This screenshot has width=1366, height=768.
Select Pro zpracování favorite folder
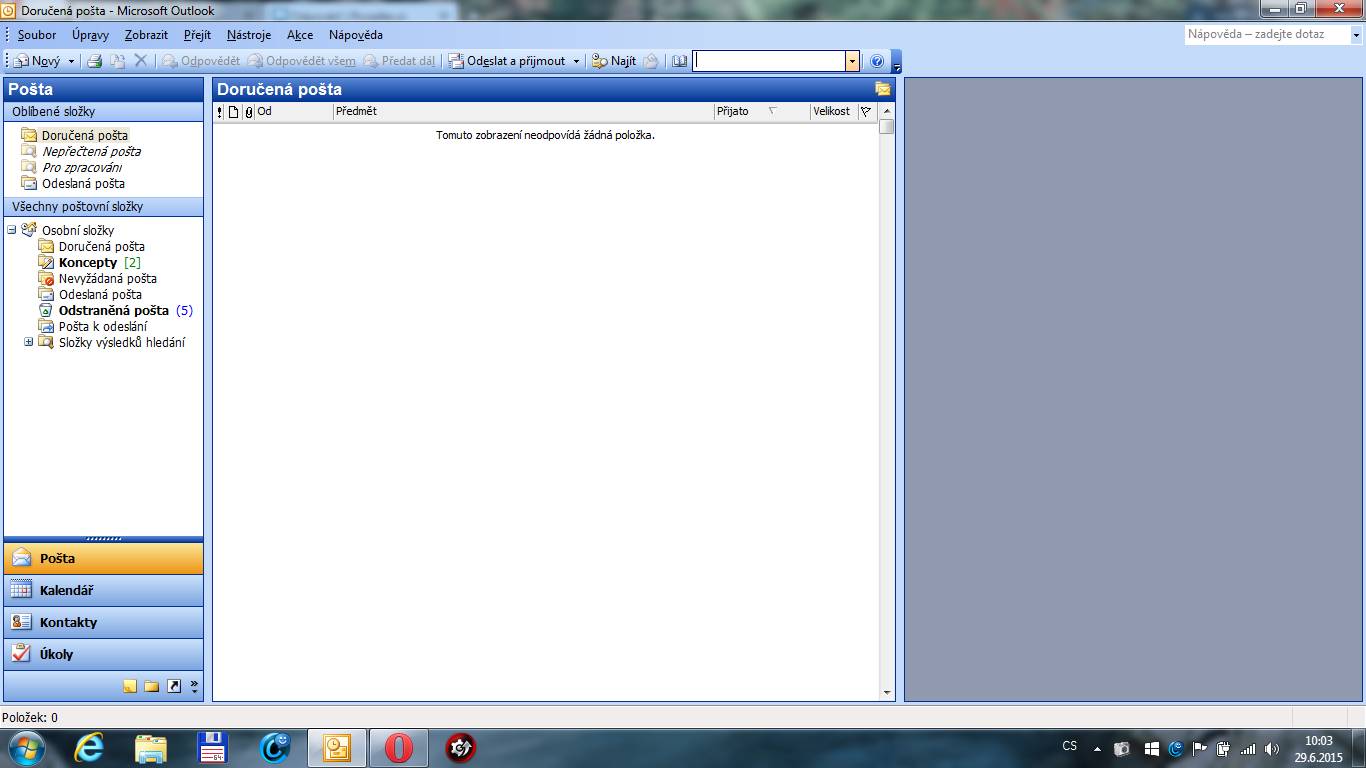click(82, 167)
